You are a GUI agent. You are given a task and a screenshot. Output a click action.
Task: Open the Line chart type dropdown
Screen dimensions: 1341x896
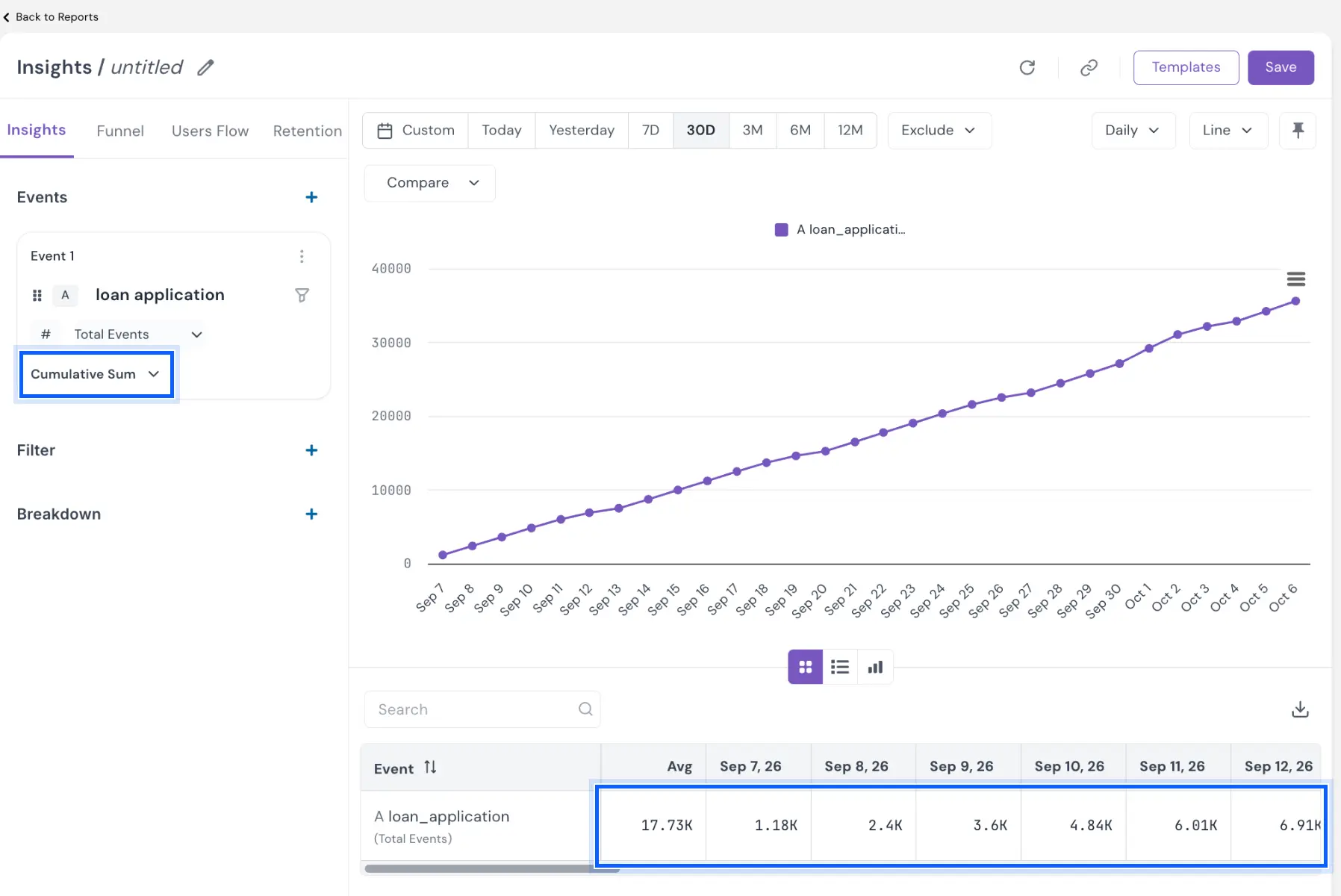pos(1228,130)
